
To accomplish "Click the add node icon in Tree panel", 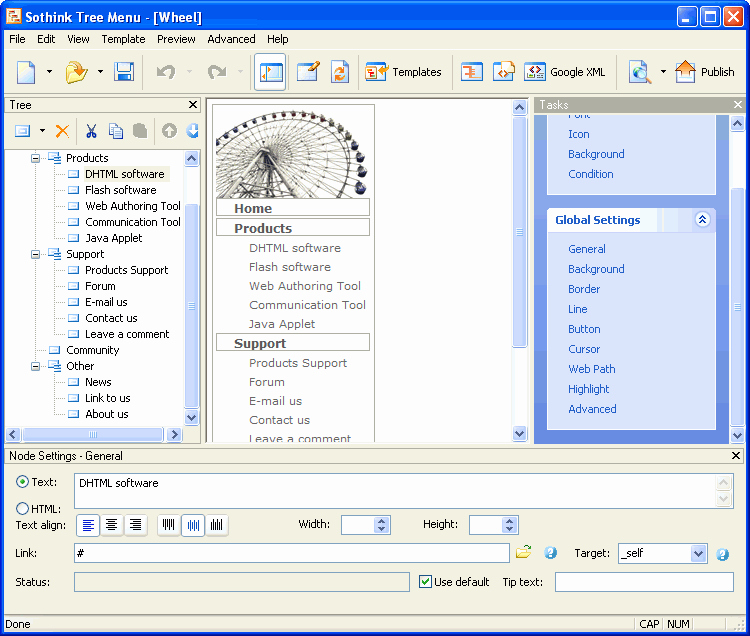I will click(22, 131).
